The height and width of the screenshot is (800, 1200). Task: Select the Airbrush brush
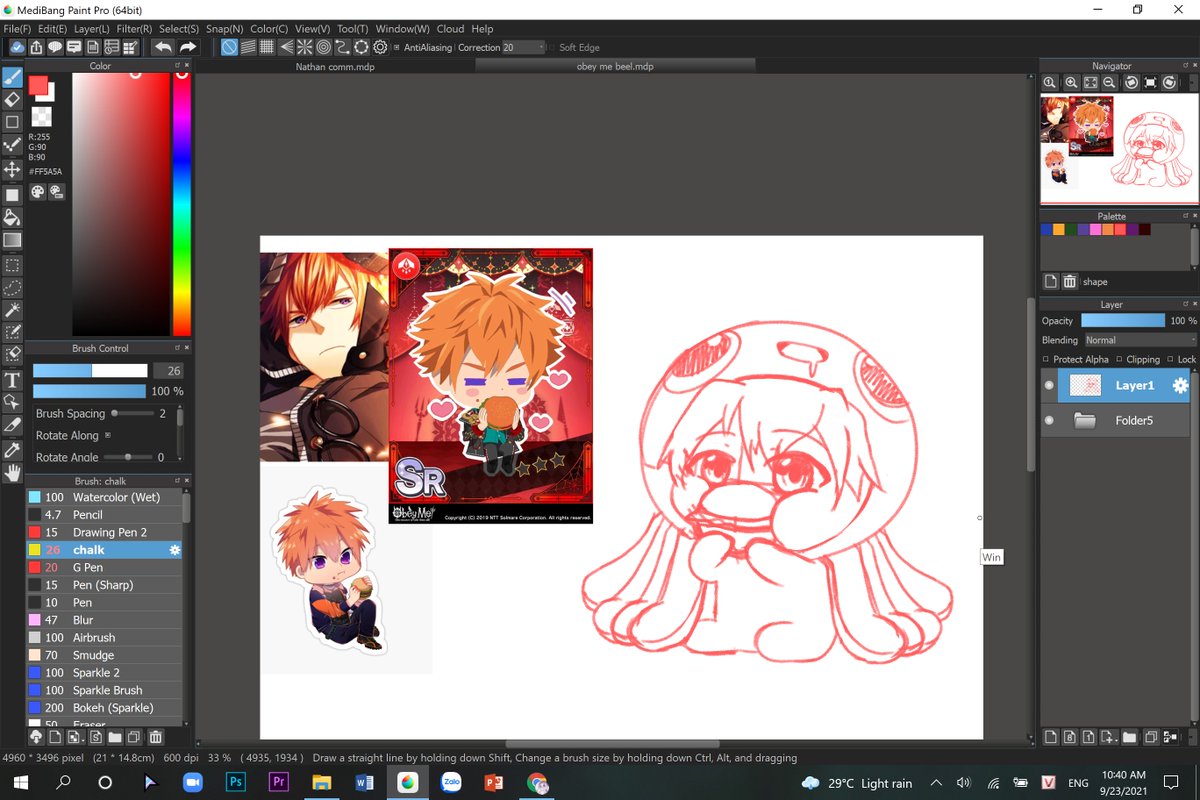click(104, 637)
